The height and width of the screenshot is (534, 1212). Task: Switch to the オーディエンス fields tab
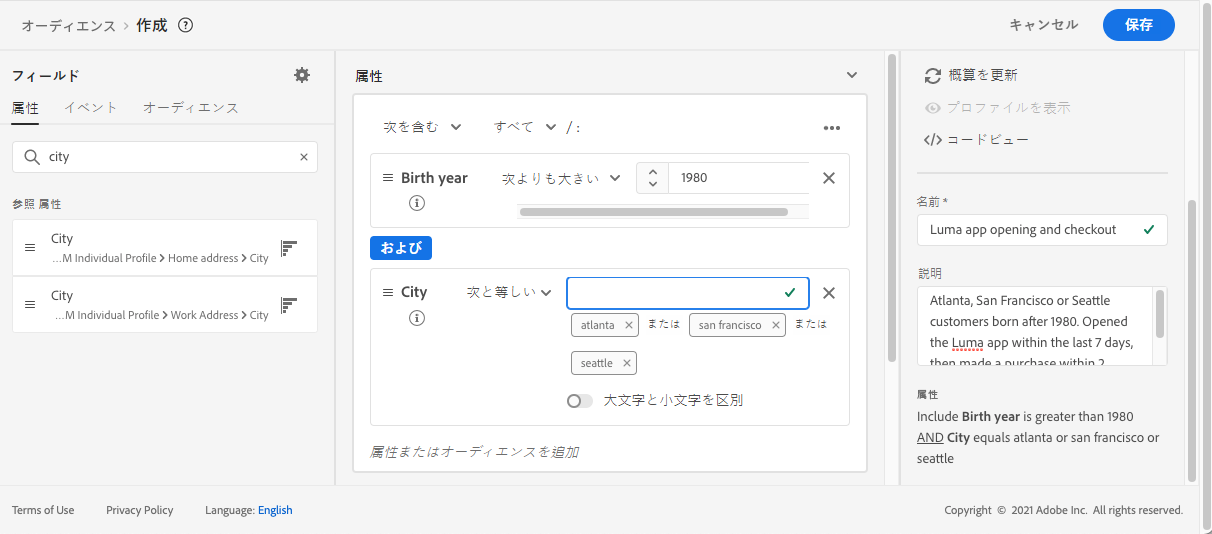point(190,108)
